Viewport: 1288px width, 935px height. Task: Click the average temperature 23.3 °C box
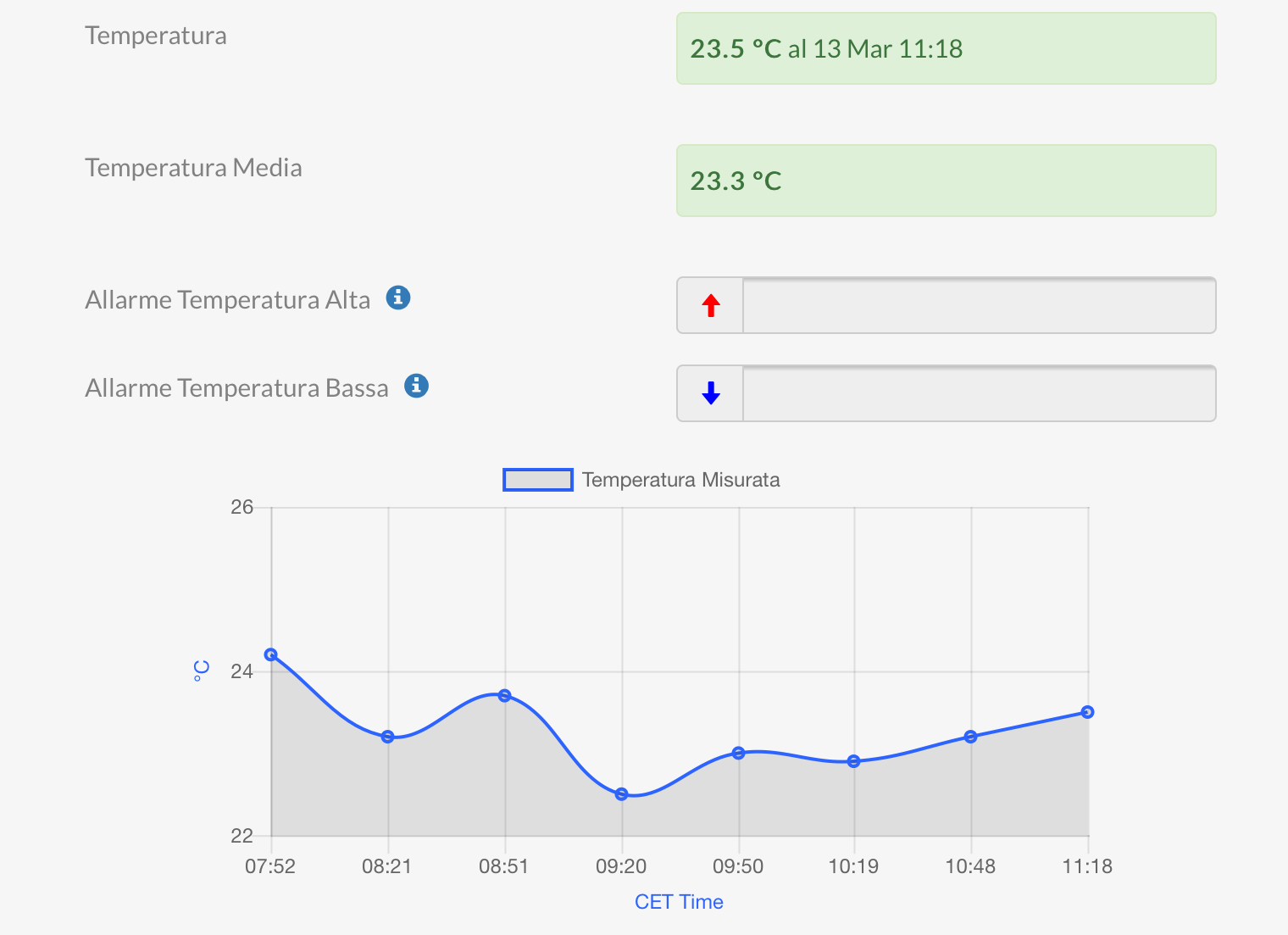(x=946, y=181)
